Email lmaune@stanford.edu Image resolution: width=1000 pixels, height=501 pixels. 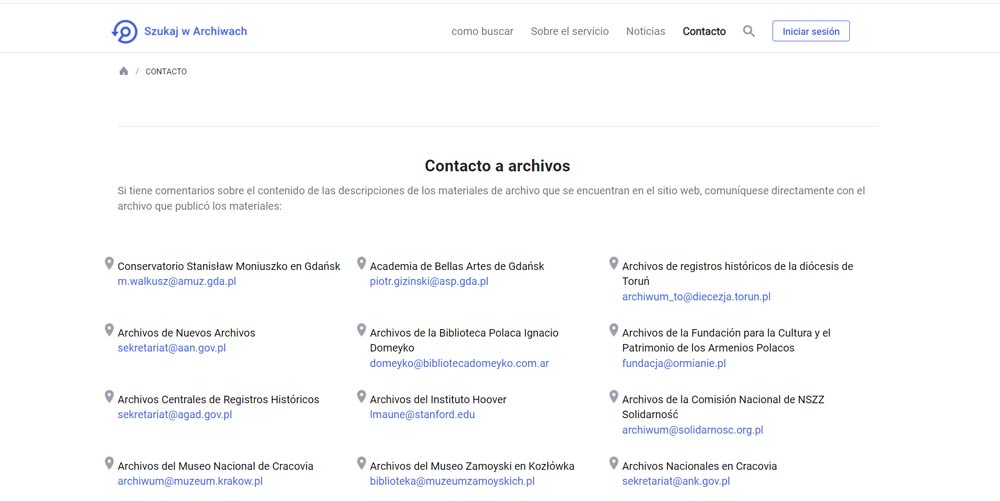pos(422,414)
